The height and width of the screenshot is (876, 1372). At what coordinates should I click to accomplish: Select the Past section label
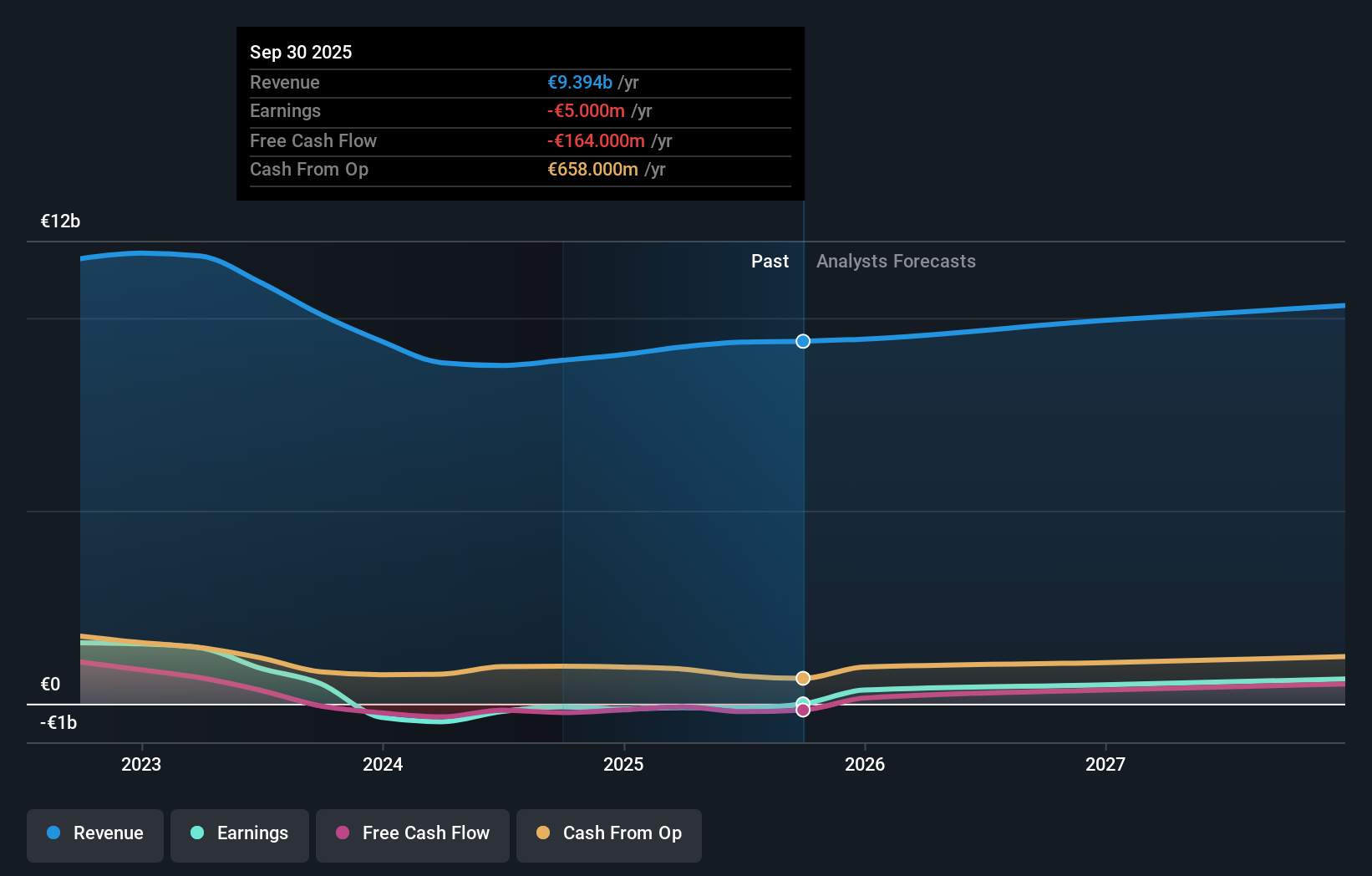click(x=770, y=261)
